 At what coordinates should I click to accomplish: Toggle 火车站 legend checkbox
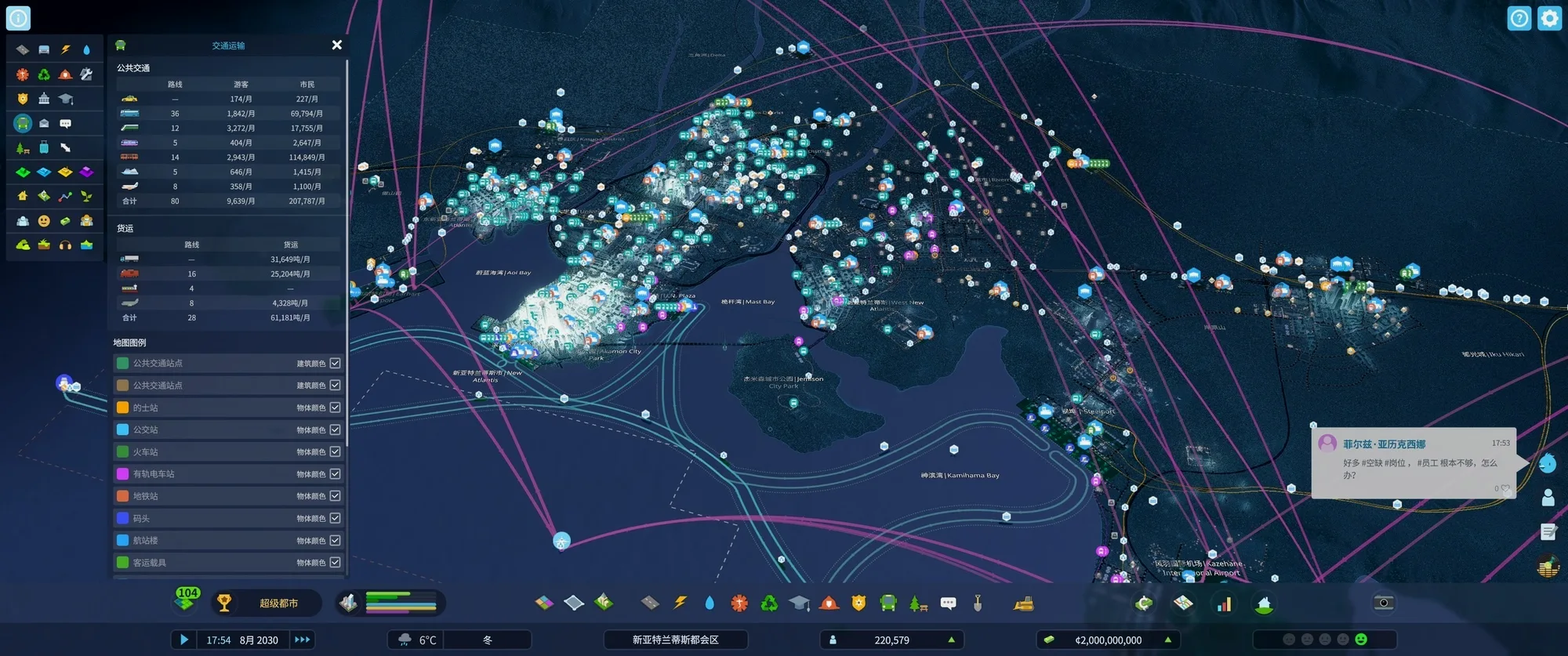pos(335,451)
